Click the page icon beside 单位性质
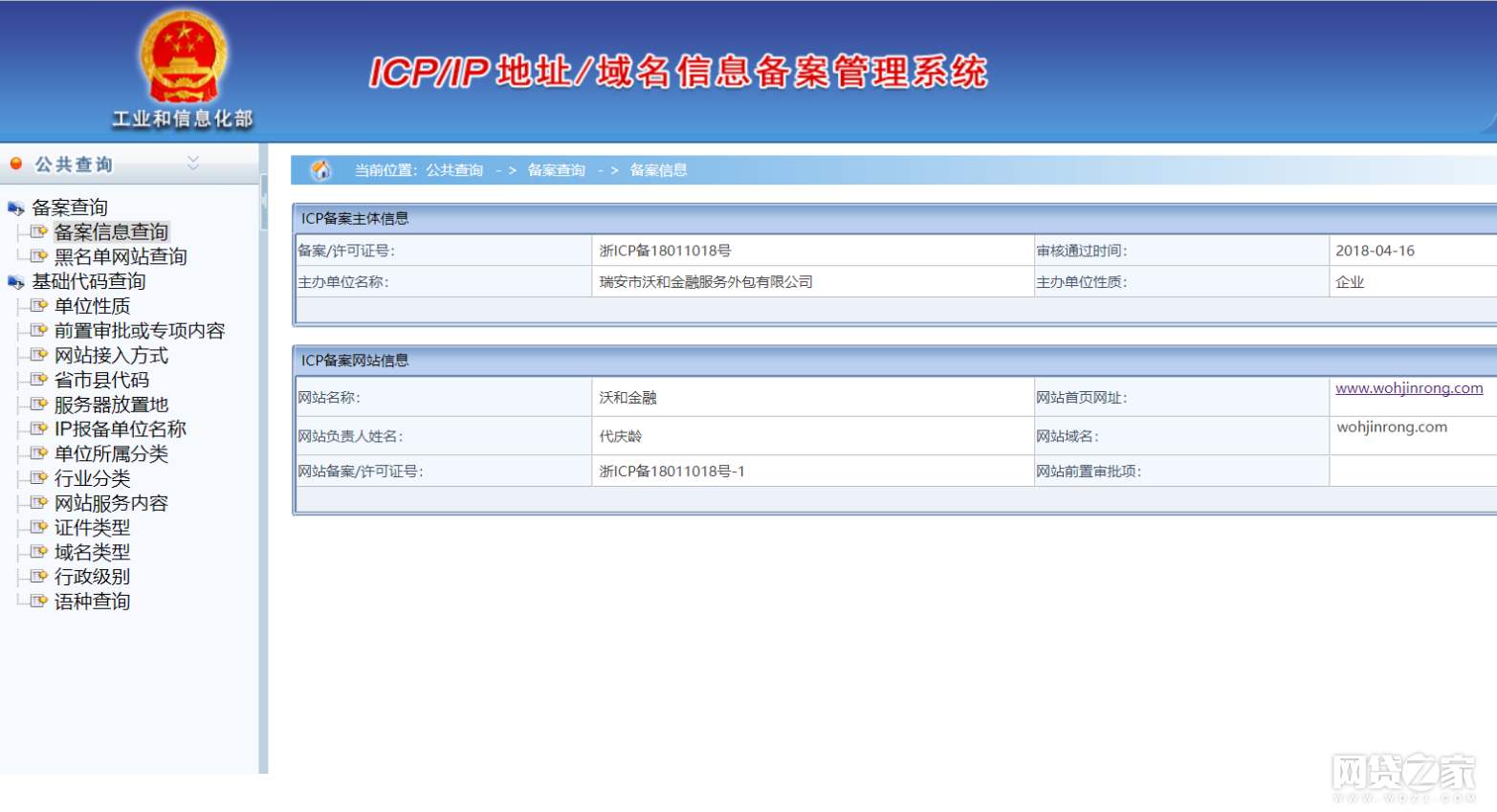 pos(38,306)
